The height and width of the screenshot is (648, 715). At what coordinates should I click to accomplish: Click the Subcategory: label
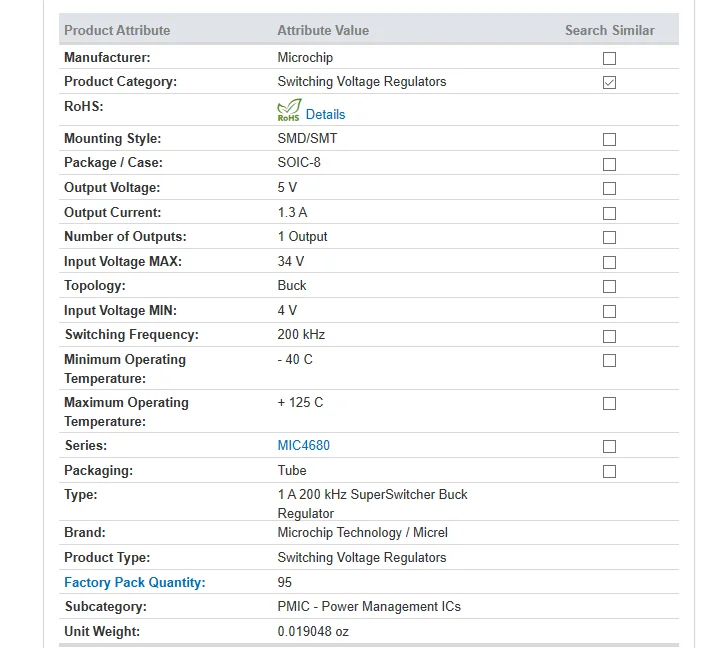point(106,607)
